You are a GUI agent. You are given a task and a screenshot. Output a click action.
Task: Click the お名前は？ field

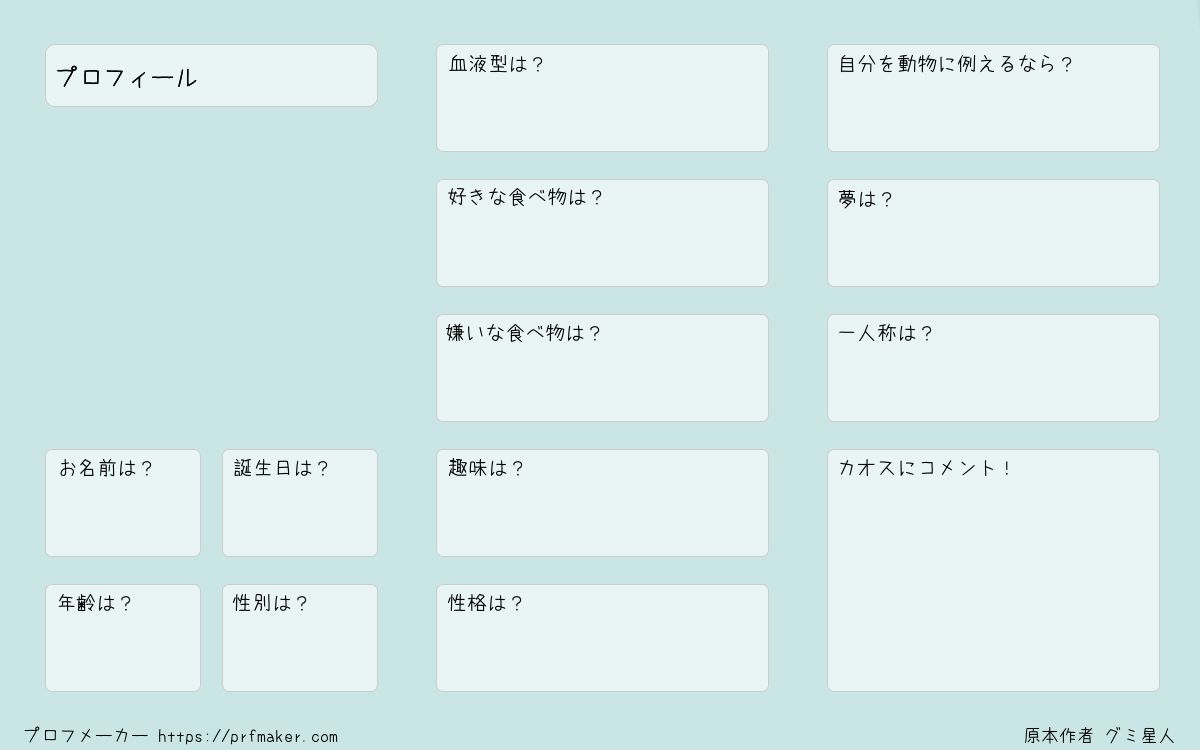click(123, 503)
